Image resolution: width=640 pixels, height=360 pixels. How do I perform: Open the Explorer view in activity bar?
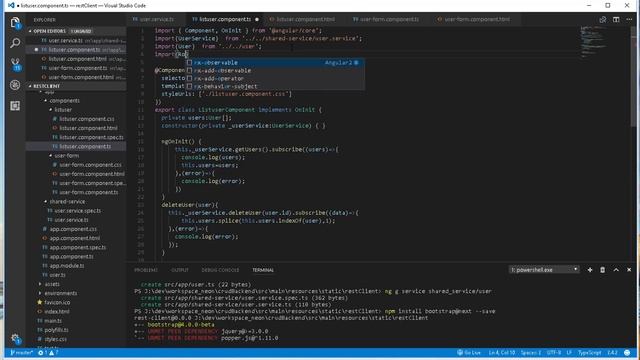pos(15,22)
